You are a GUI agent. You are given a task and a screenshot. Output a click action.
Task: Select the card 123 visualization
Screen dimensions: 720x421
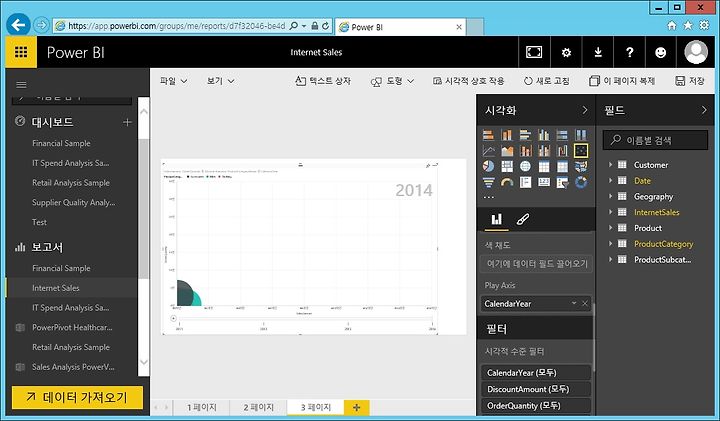(544, 182)
